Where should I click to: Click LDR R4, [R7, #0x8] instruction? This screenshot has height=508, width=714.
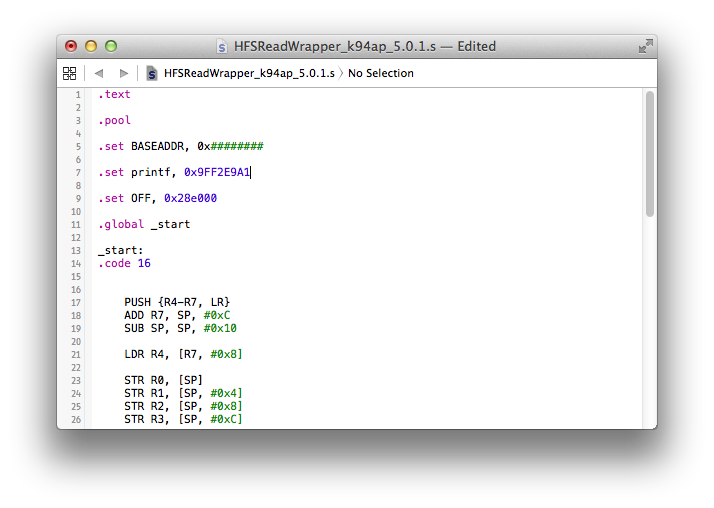[x=184, y=354]
